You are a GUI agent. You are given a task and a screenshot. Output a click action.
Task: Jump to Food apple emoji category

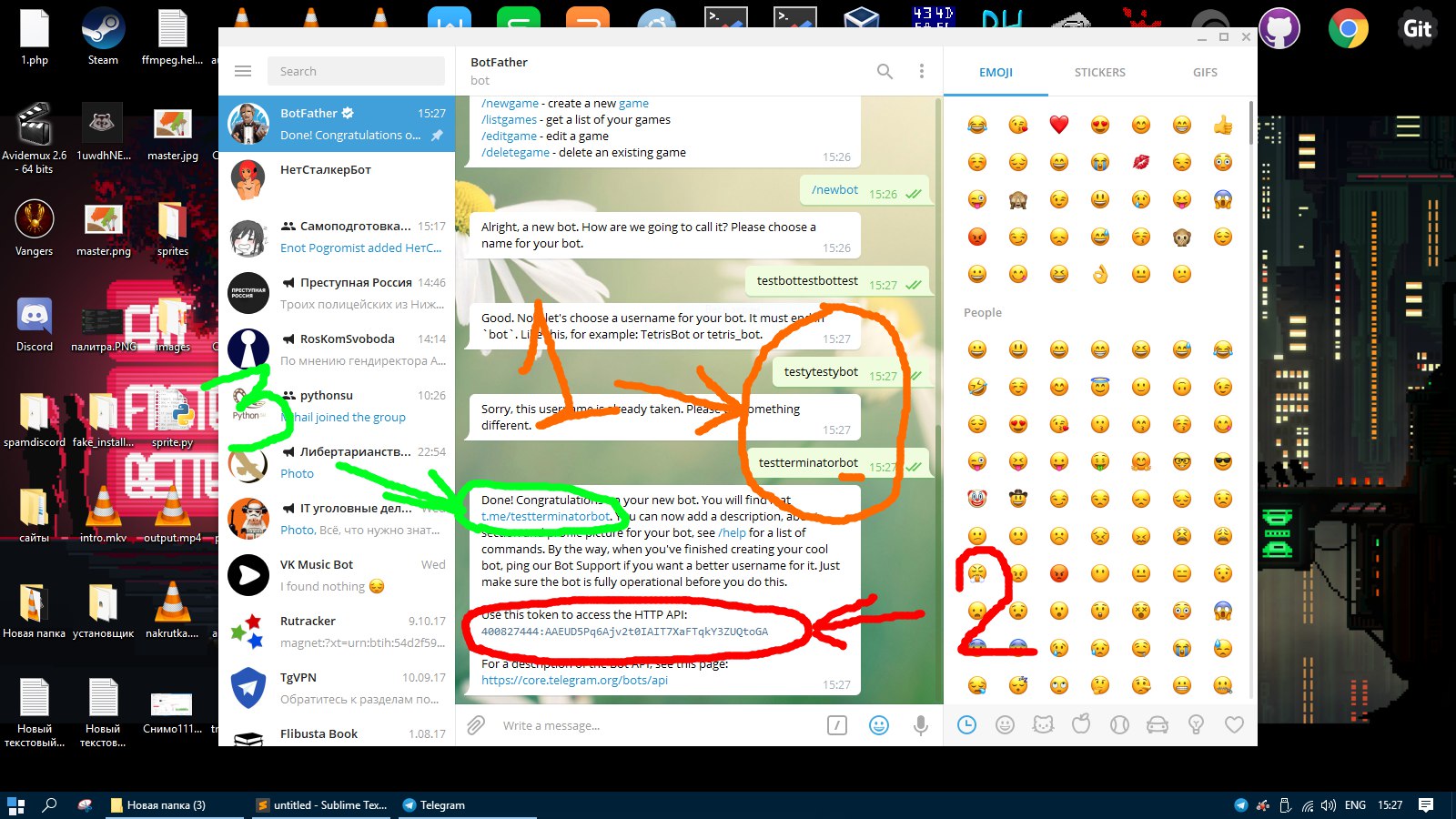[1081, 725]
